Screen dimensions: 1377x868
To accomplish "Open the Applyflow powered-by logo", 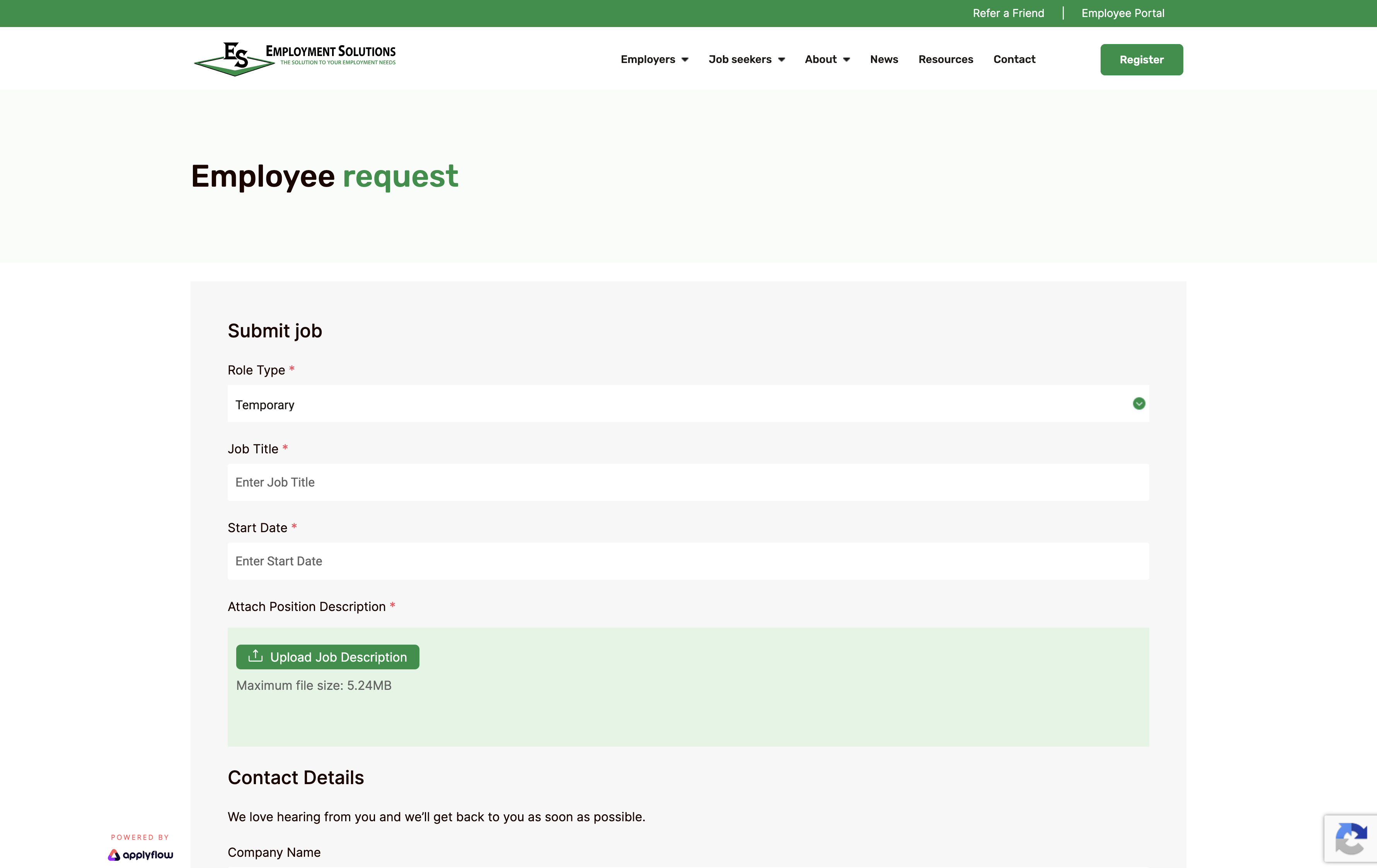I will [x=140, y=854].
